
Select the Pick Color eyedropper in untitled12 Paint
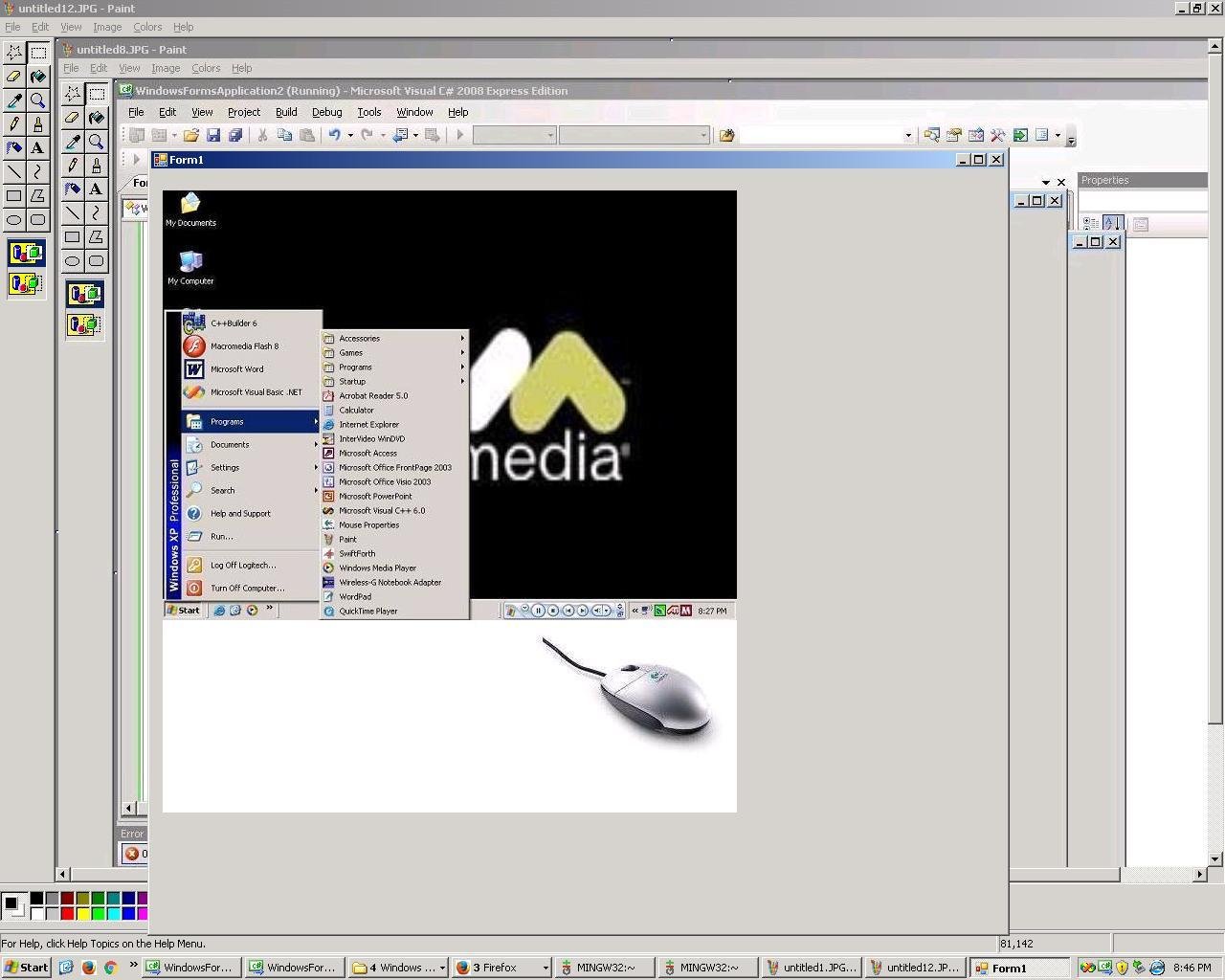pos(14,100)
